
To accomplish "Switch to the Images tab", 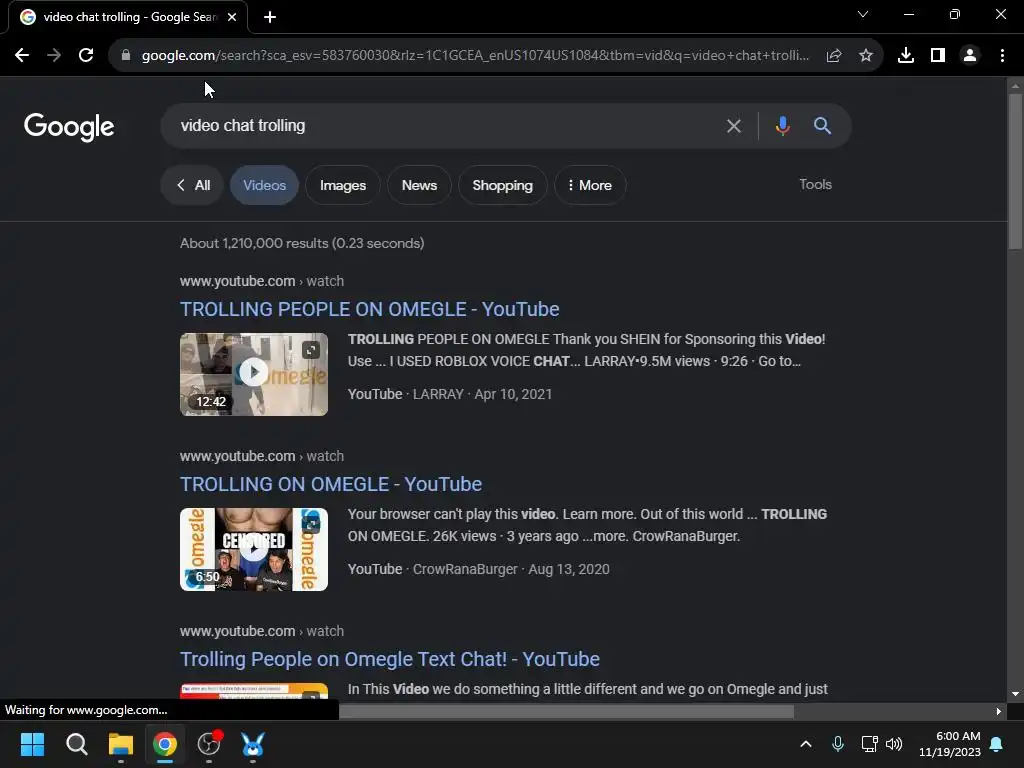I will pos(343,185).
